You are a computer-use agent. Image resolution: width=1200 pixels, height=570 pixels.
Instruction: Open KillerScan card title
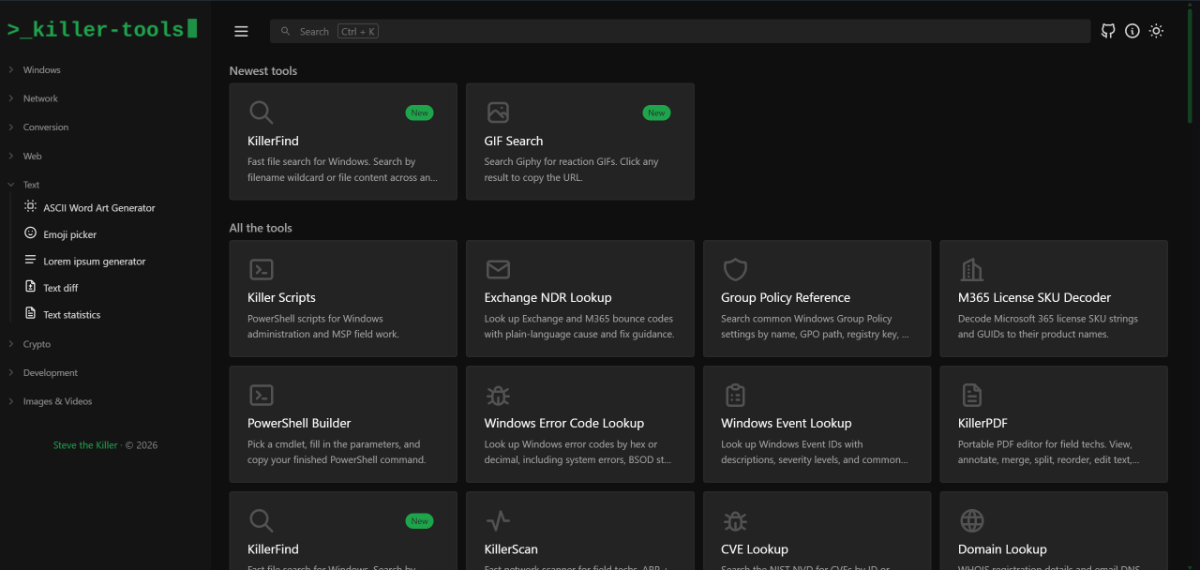coord(511,549)
